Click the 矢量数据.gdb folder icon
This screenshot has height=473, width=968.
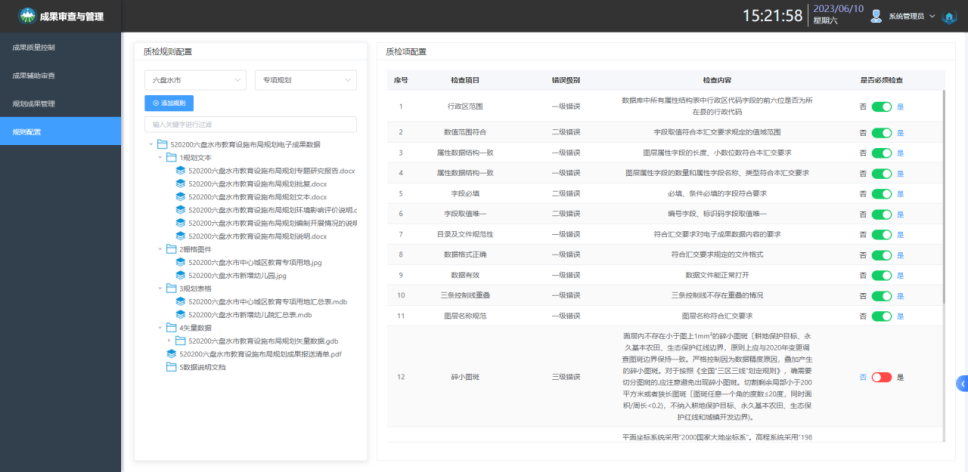pos(180,340)
